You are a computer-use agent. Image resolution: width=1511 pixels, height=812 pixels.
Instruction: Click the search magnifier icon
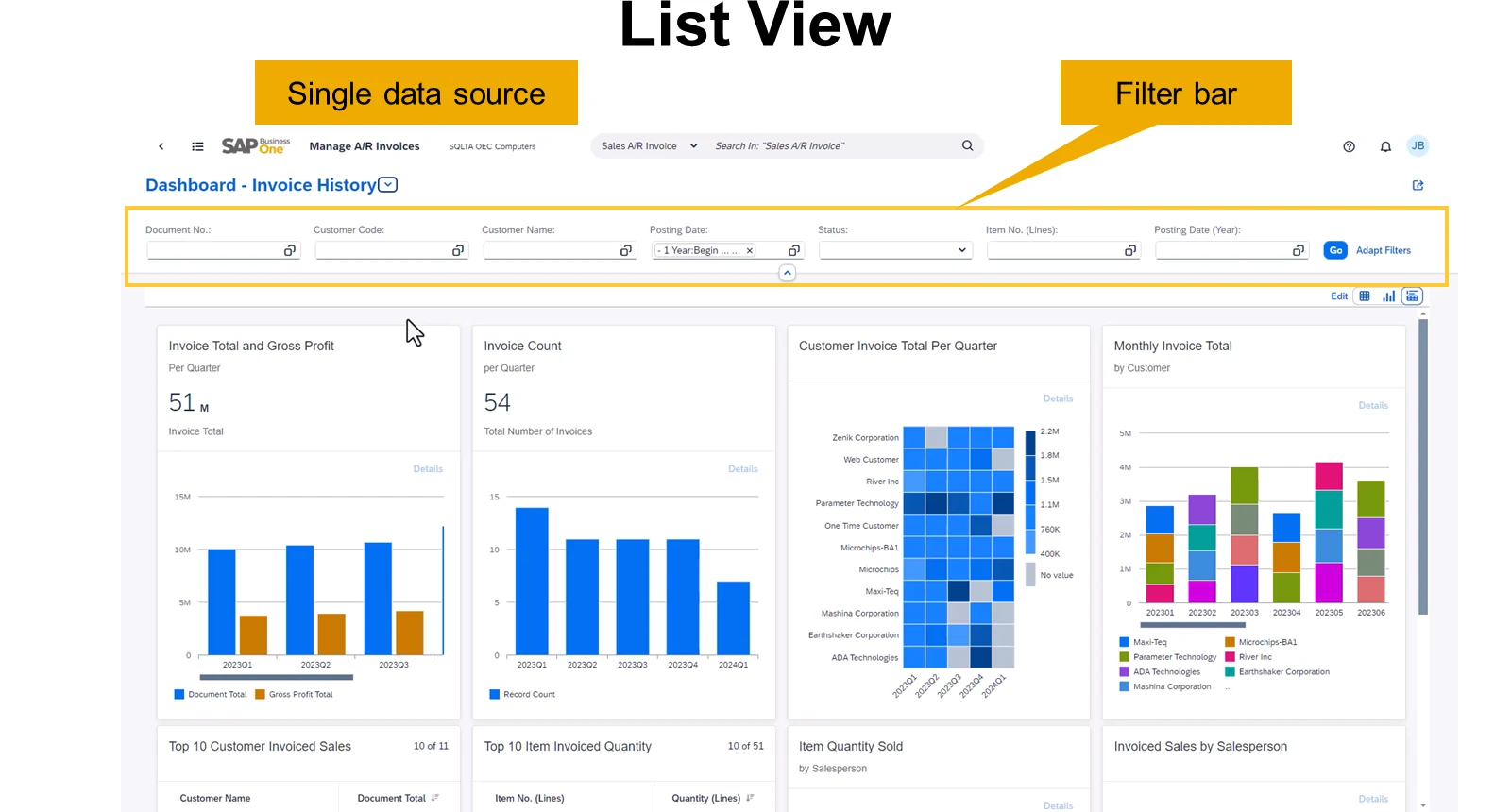pos(967,145)
